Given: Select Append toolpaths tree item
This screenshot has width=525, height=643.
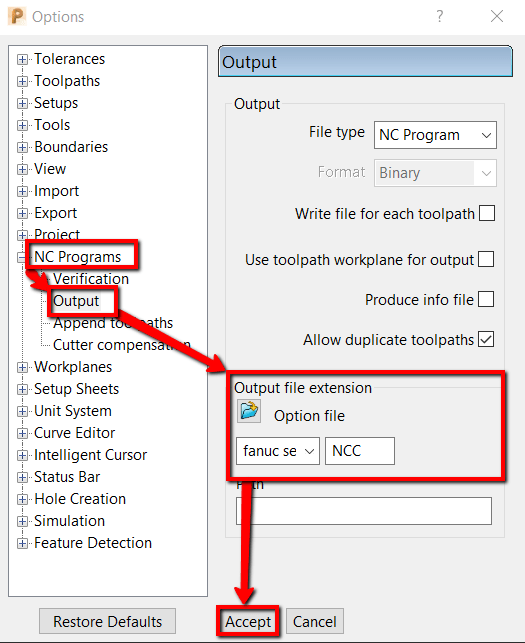Looking at the screenshot, I should tap(113, 323).
